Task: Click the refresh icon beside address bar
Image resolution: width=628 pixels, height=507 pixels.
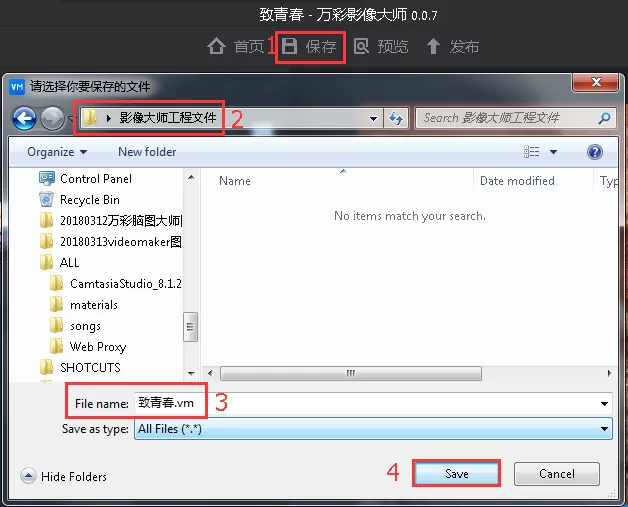Action: (396, 118)
